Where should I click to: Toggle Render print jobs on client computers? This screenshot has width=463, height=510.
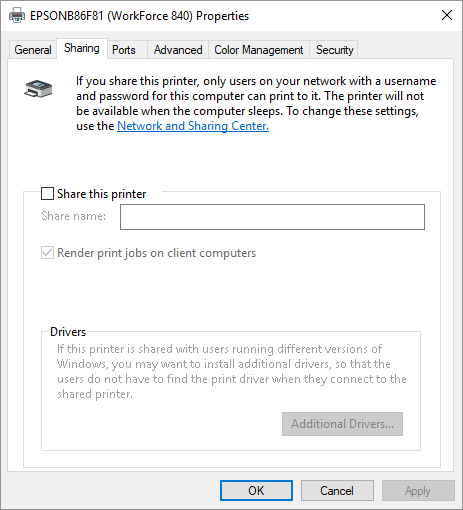tap(47, 253)
